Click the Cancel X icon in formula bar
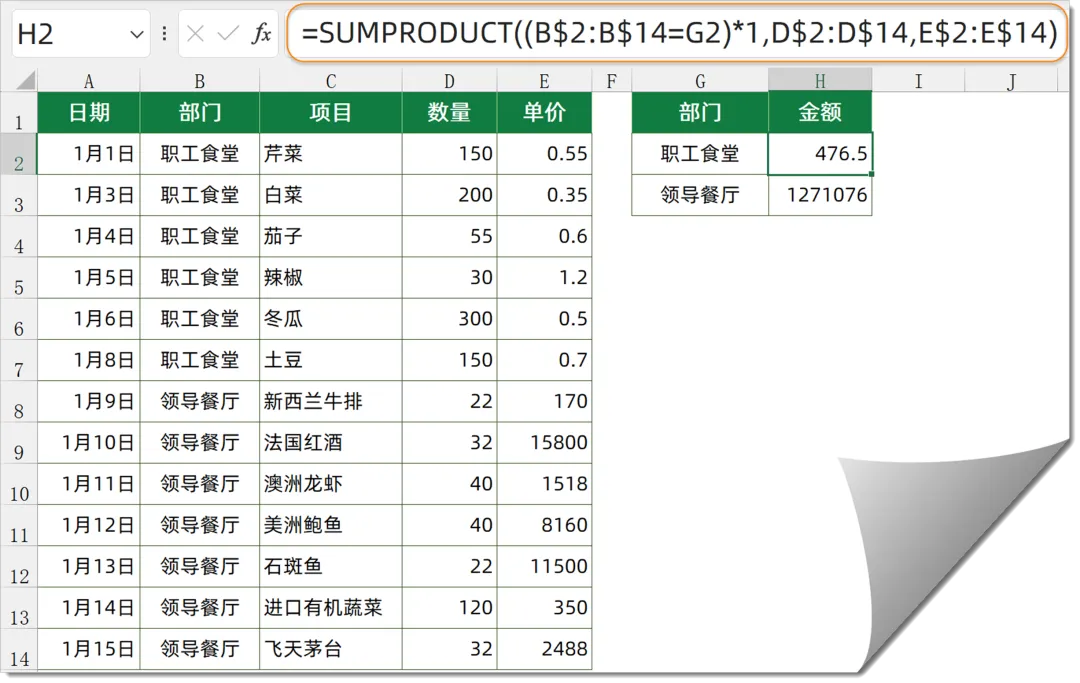The image size is (1080, 683). [196, 35]
